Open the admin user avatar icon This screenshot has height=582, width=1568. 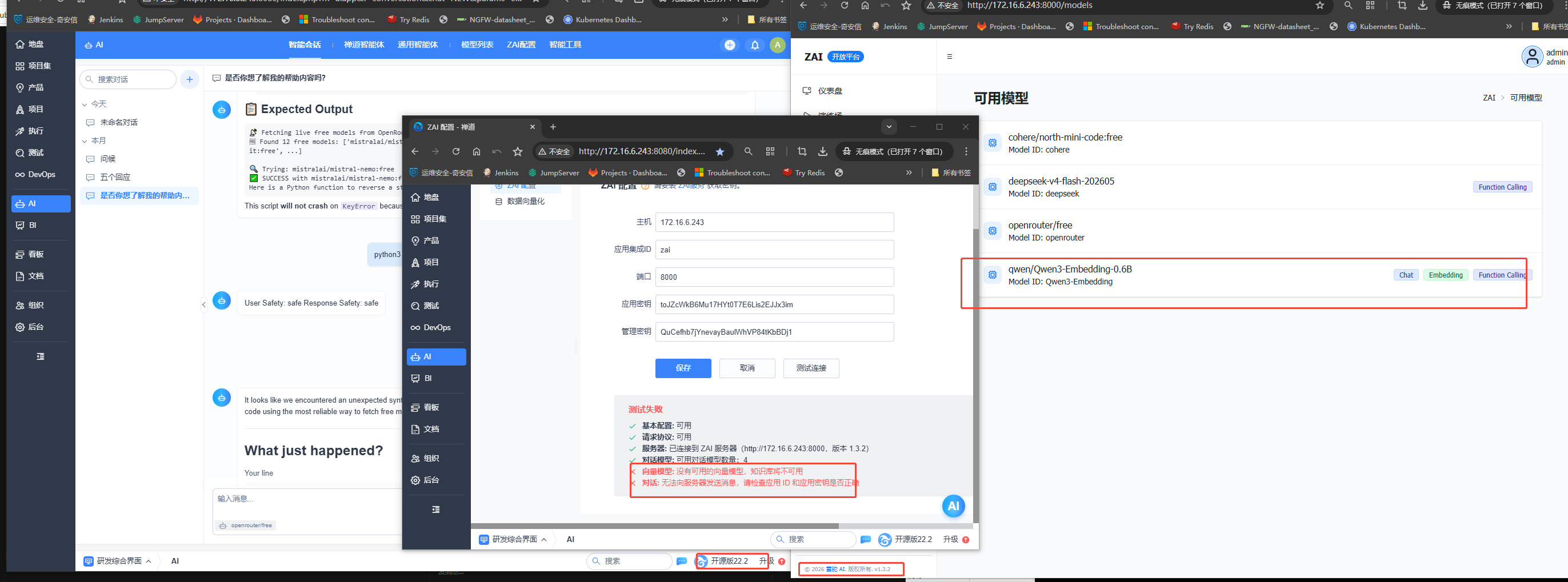click(1531, 57)
